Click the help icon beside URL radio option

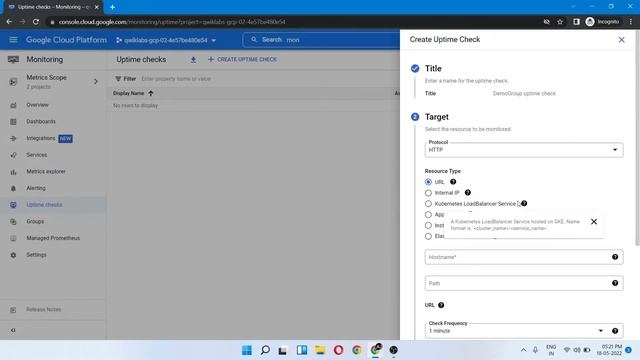click(x=453, y=182)
